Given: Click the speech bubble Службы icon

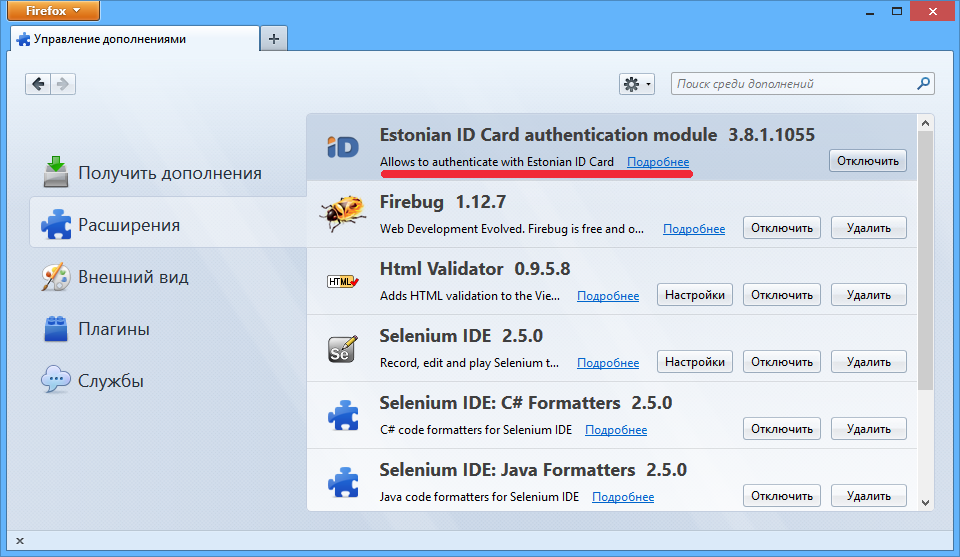Looking at the screenshot, I should pos(56,379).
